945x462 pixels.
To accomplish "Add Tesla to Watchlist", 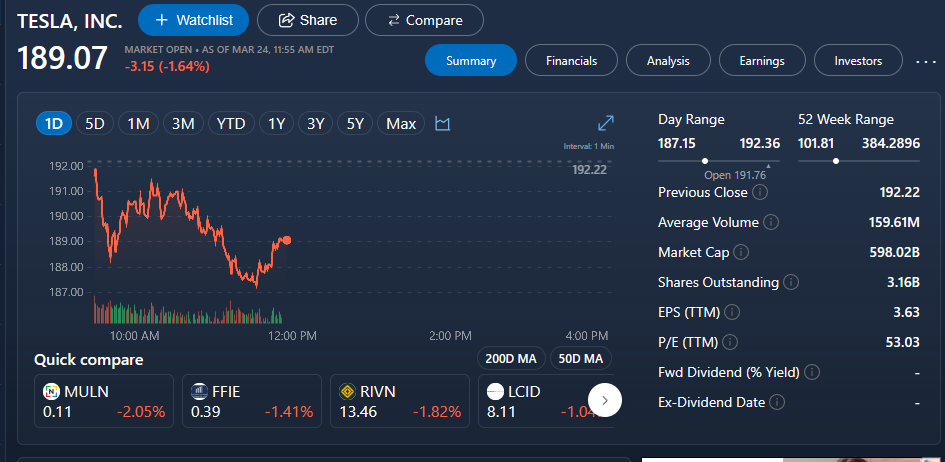I will [194, 20].
